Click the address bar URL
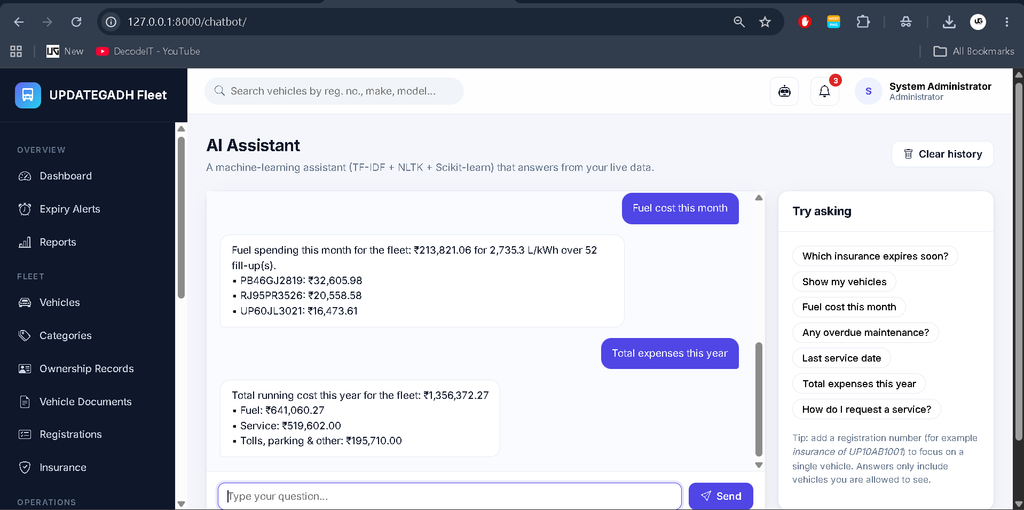This screenshot has width=1024, height=510. click(187, 22)
